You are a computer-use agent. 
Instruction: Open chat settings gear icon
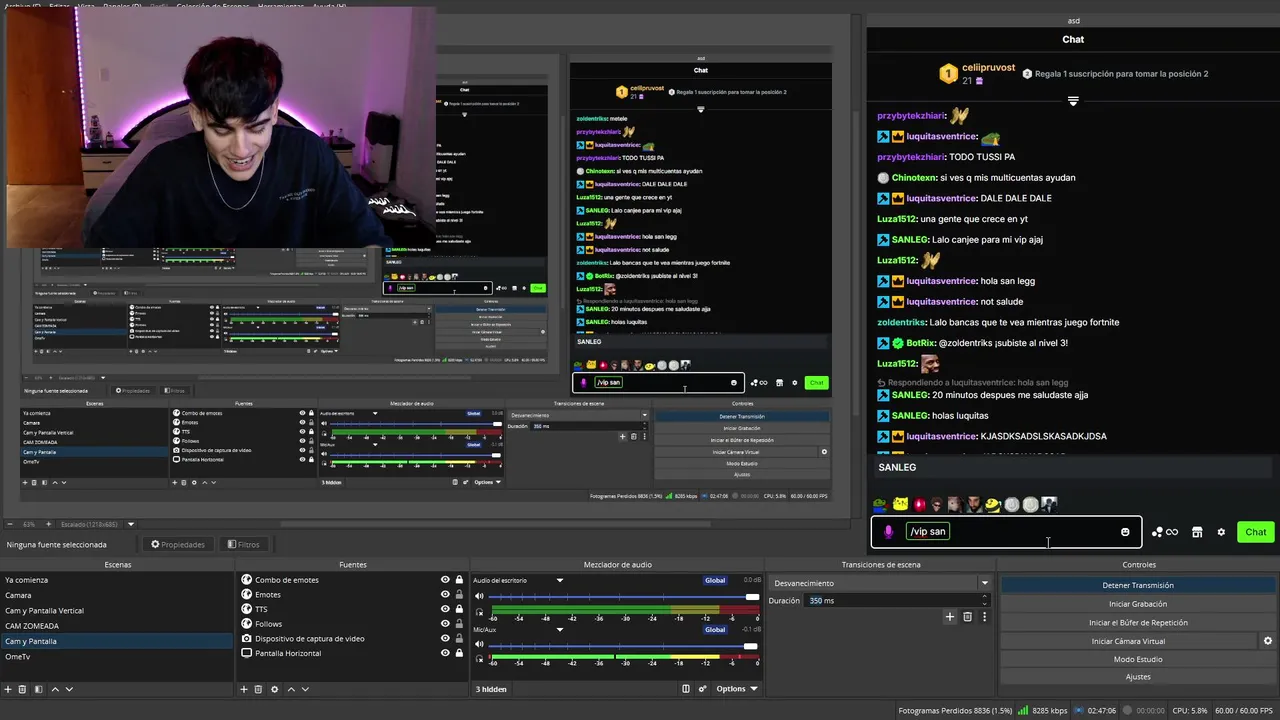tap(1221, 532)
